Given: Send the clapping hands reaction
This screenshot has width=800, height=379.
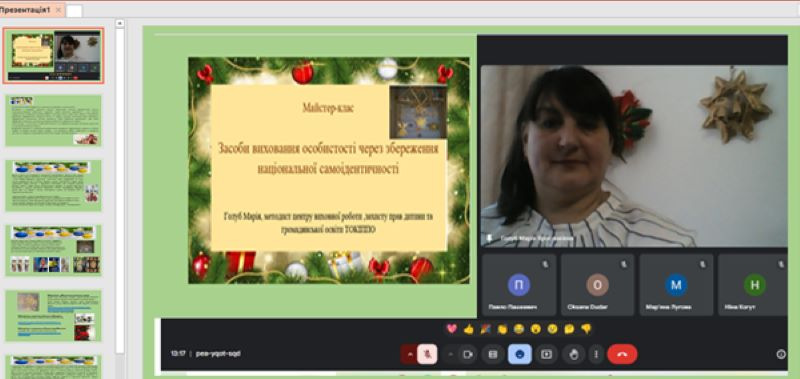Looking at the screenshot, I should (503, 329).
